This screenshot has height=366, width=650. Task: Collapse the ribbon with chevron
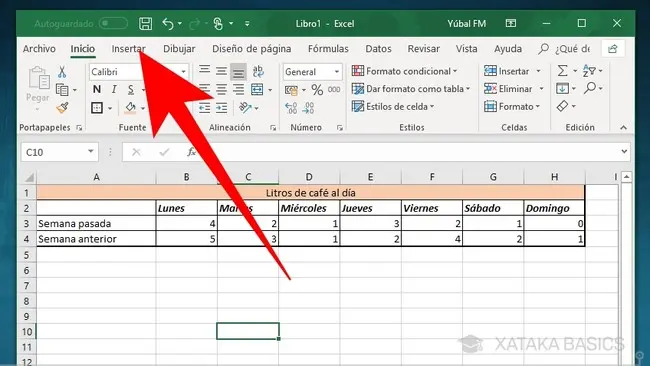pyautogui.click(x=623, y=128)
